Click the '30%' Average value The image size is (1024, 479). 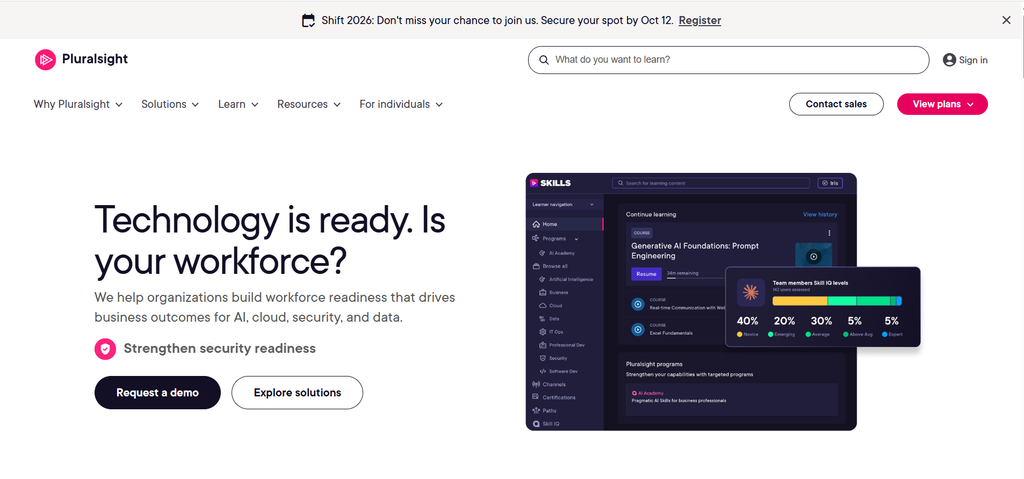[821, 321]
